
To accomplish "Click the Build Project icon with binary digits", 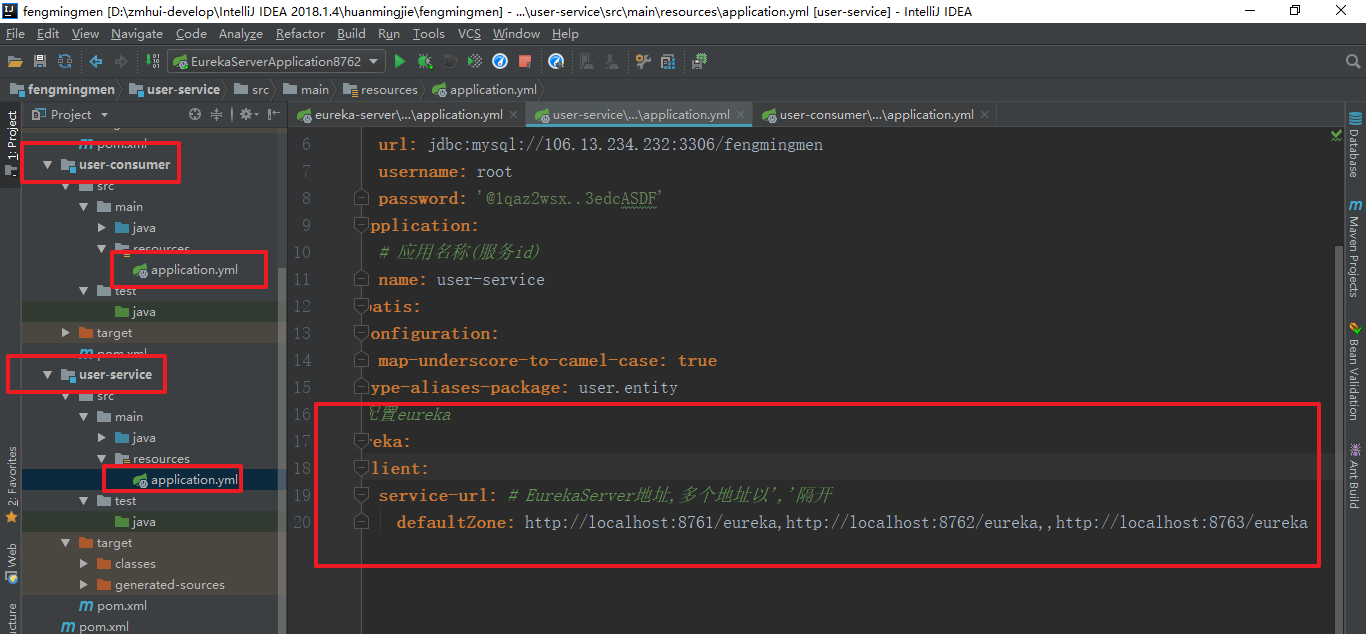I will click(153, 61).
